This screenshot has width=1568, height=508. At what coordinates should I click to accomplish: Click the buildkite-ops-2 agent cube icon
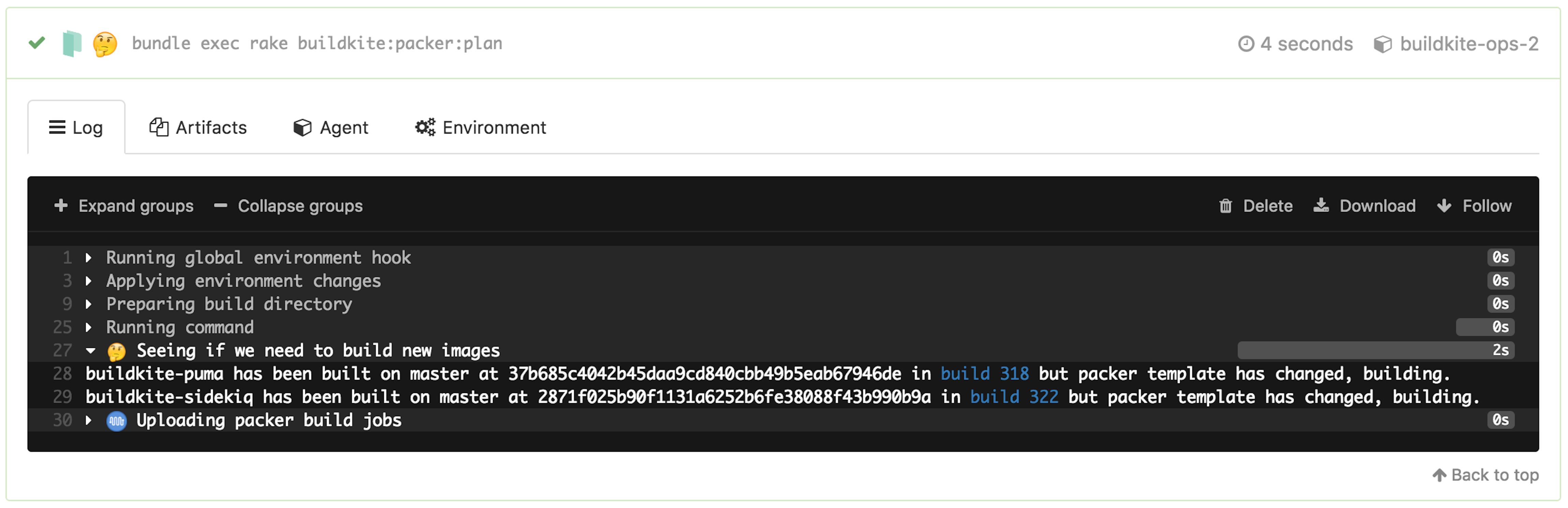(x=1382, y=44)
